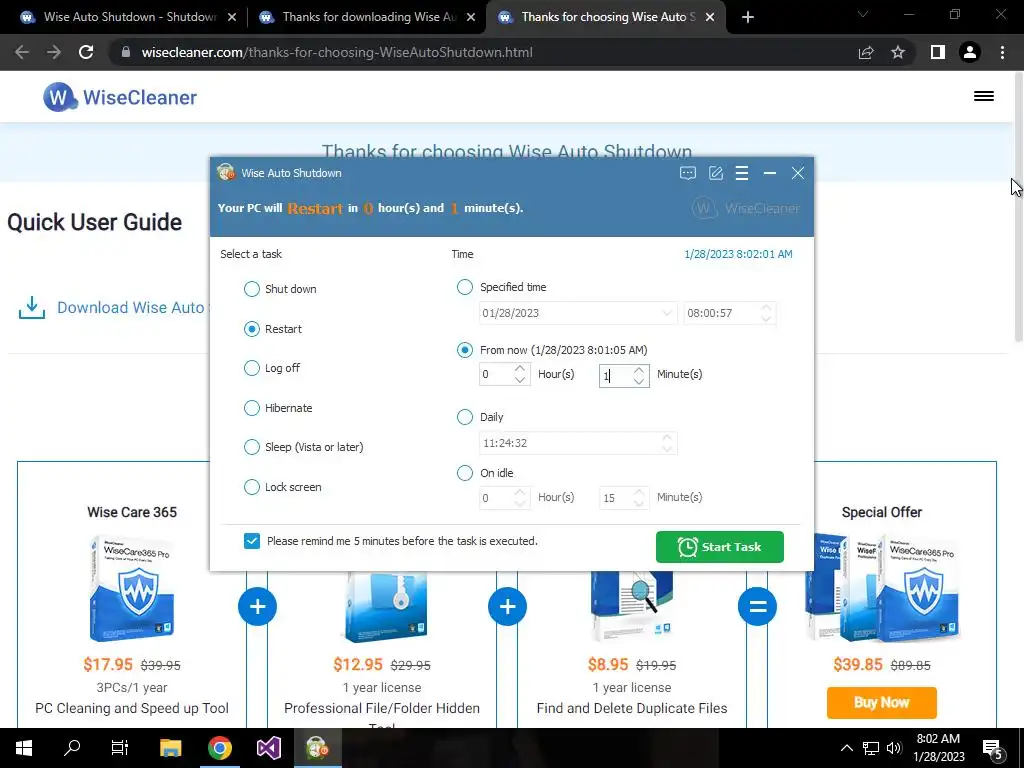Go forward in Chrome
Screen dimensions: 1024x768
coord(54,52)
